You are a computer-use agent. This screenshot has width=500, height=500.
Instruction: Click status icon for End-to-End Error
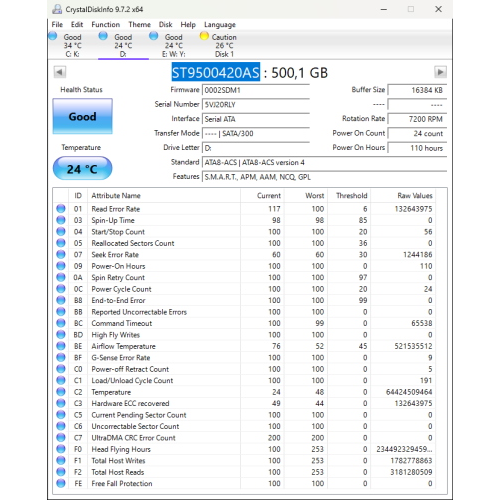61,300
